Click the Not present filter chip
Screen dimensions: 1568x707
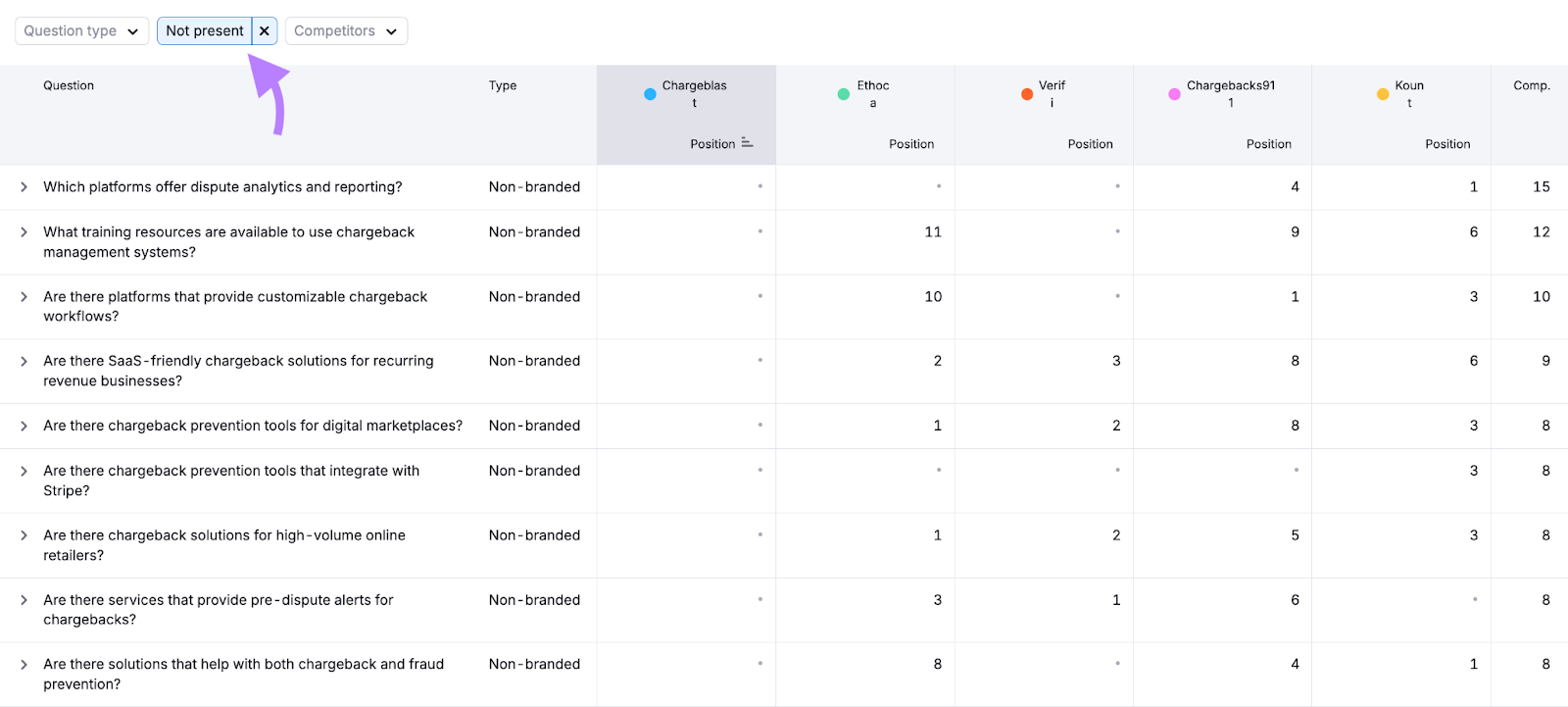point(205,31)
